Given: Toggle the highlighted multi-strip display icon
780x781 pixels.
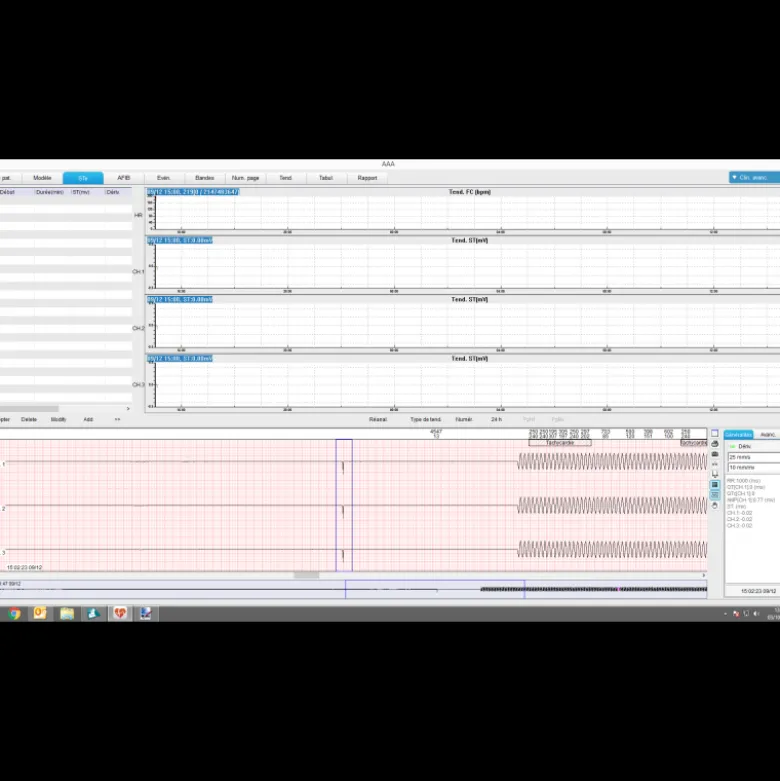Looking at the screenshot, I should coord(715,495).
